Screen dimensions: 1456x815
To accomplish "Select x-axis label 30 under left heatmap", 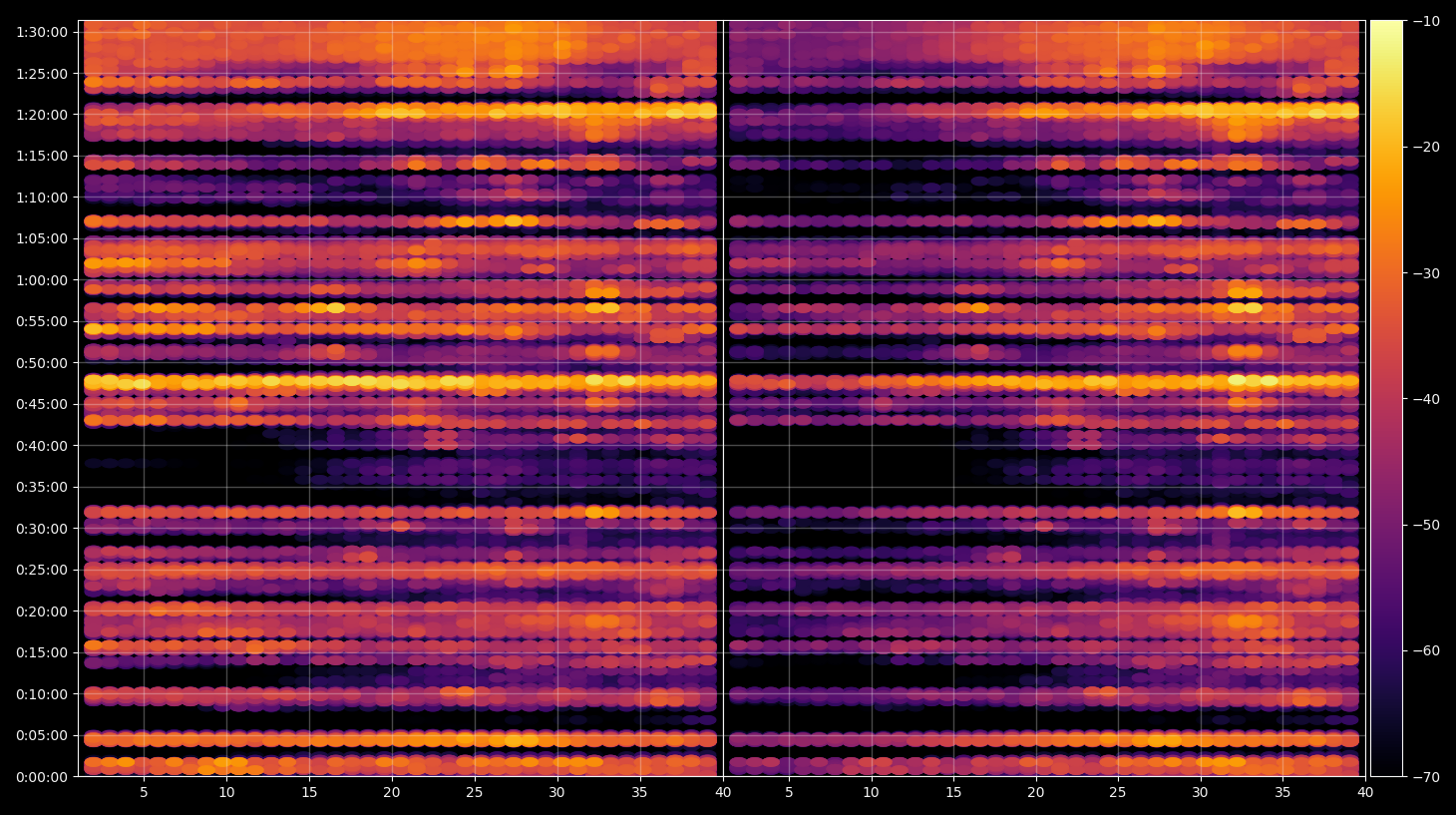I will pos(556,793).
